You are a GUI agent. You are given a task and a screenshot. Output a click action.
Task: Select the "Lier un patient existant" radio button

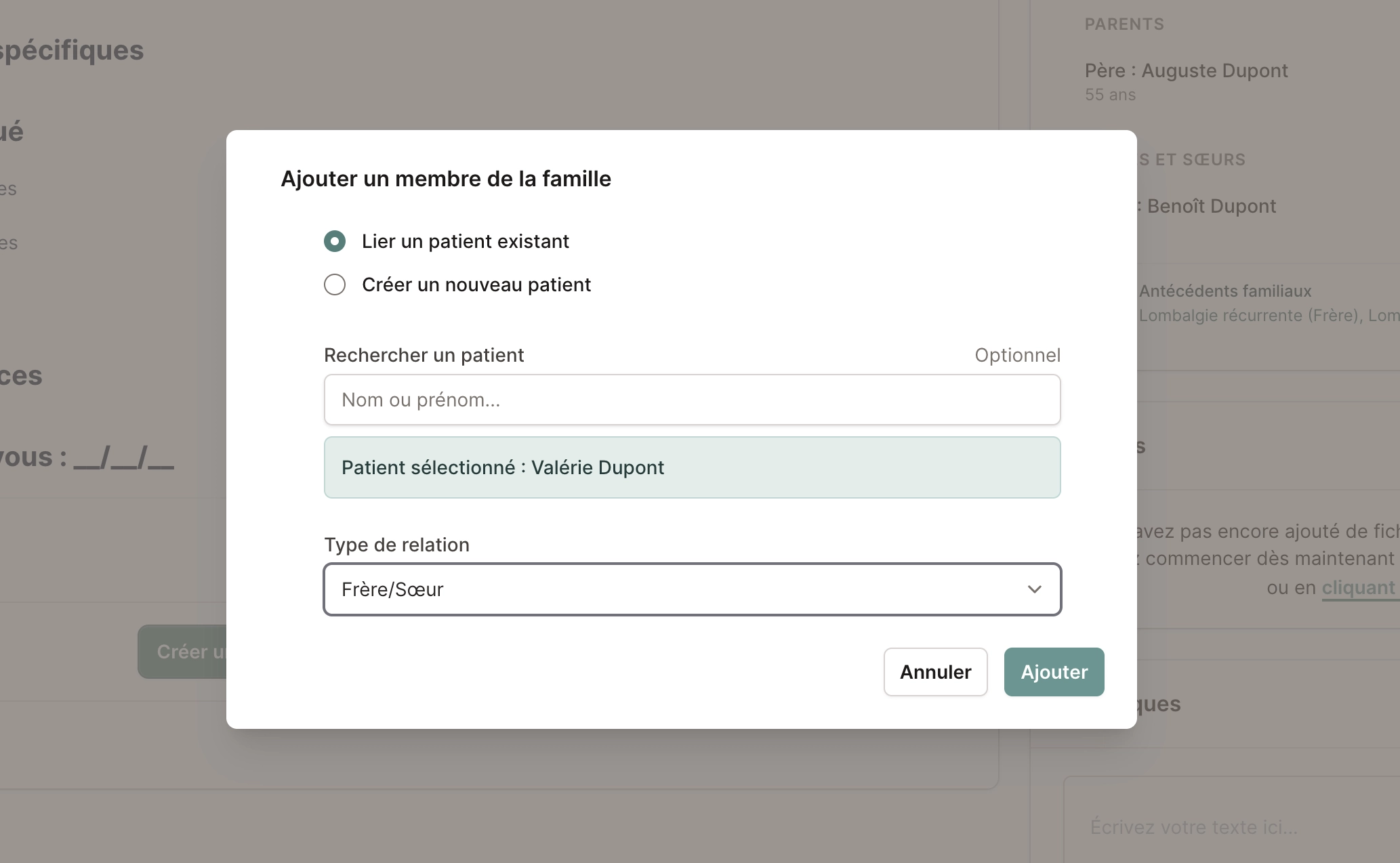tap(334, 241)
